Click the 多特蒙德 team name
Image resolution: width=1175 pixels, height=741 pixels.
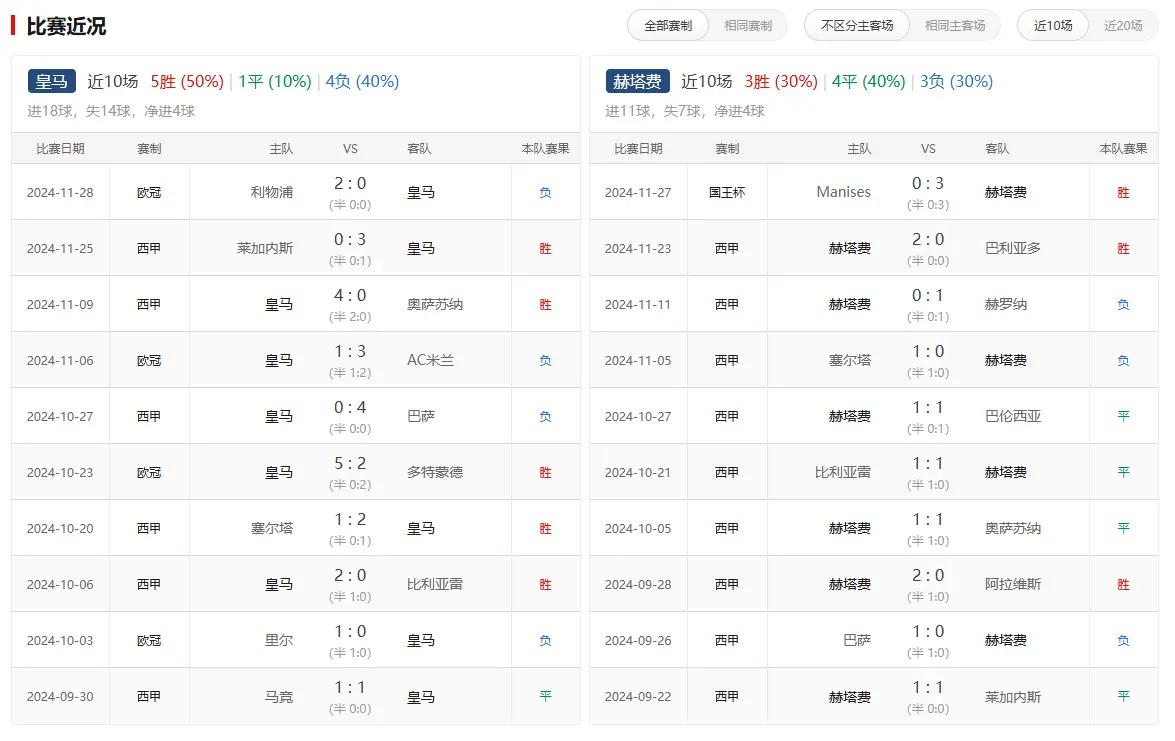coord(435,472)
